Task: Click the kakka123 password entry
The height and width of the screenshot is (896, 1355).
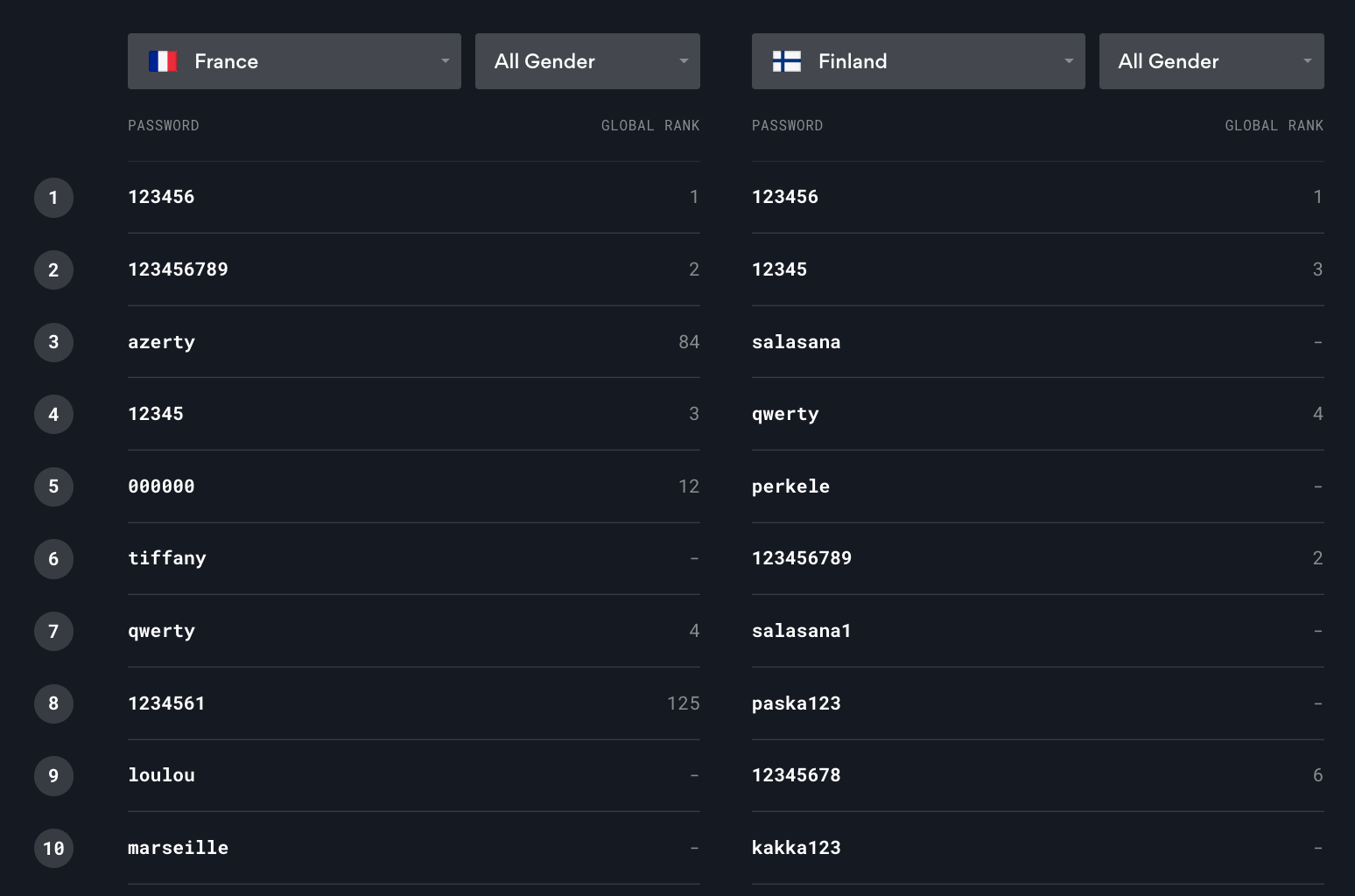Action: click(x=796, y=848)
